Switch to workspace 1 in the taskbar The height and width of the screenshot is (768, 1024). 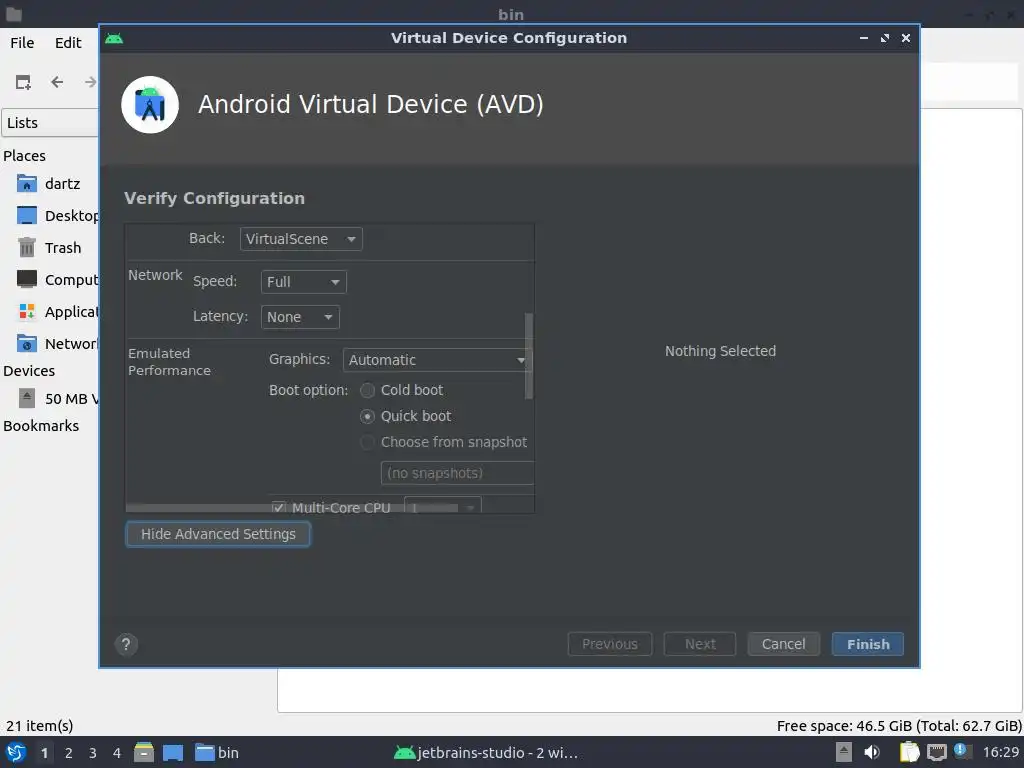tap(44, 753)
